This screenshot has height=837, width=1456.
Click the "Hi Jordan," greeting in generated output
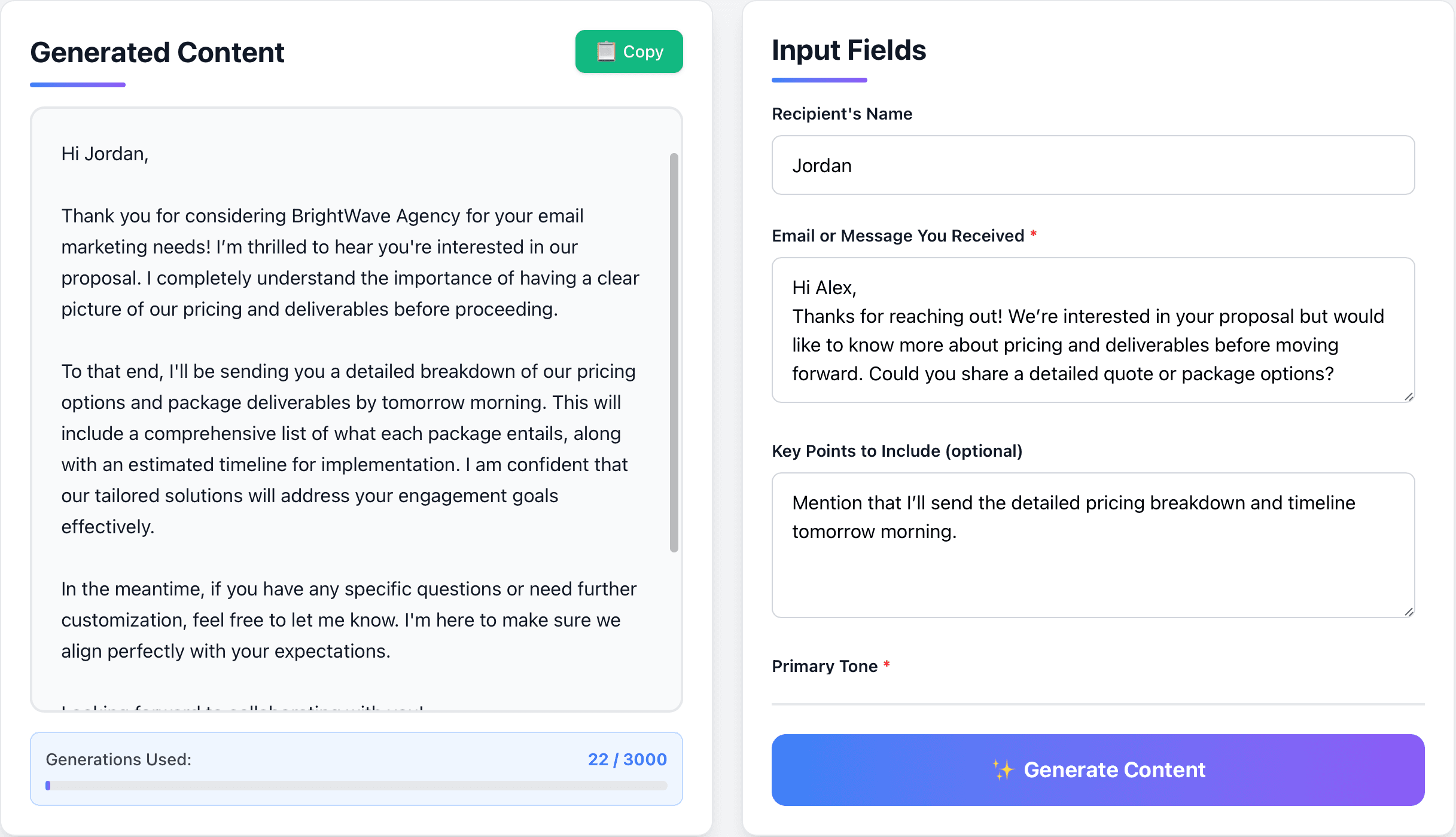pyautogui.click(x=105, y=154)
